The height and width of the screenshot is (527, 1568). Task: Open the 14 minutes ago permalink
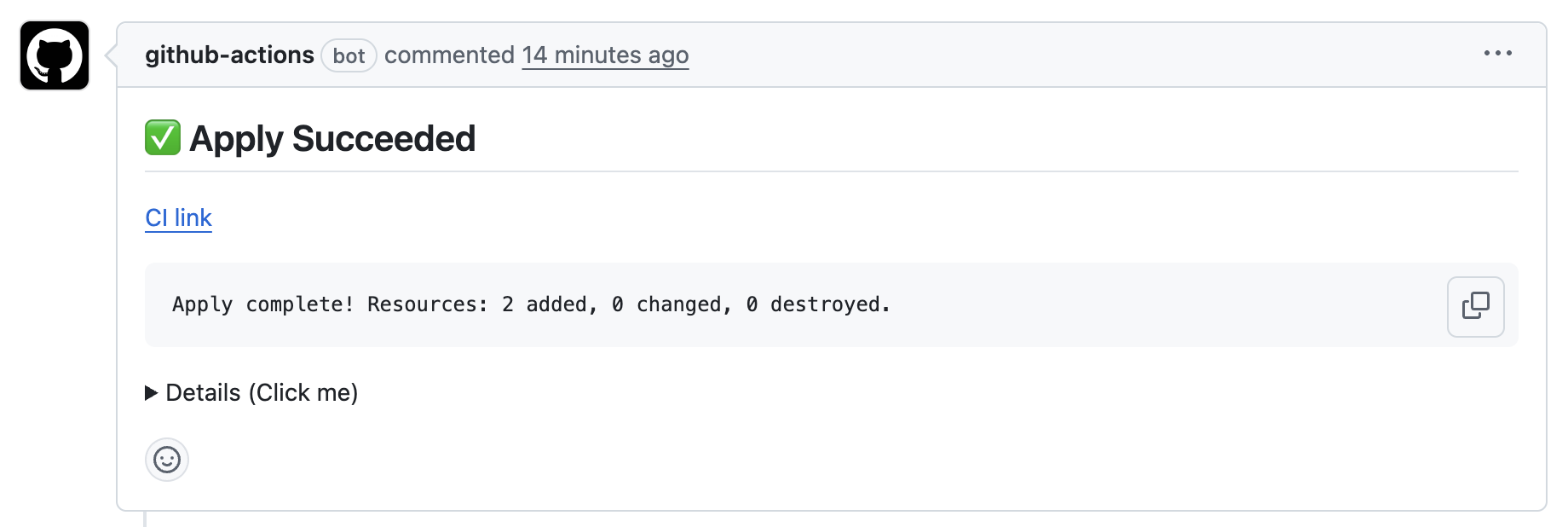[605, 55]
